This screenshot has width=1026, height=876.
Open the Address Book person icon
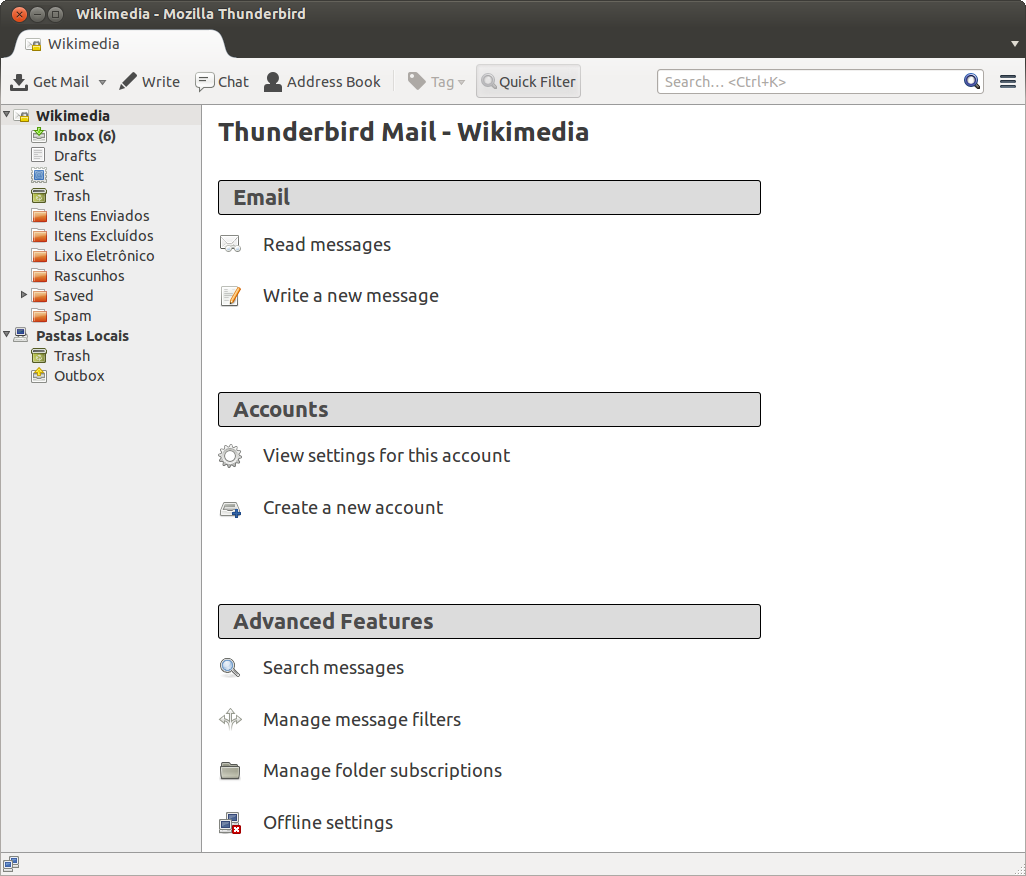click(x=273, y=82)
